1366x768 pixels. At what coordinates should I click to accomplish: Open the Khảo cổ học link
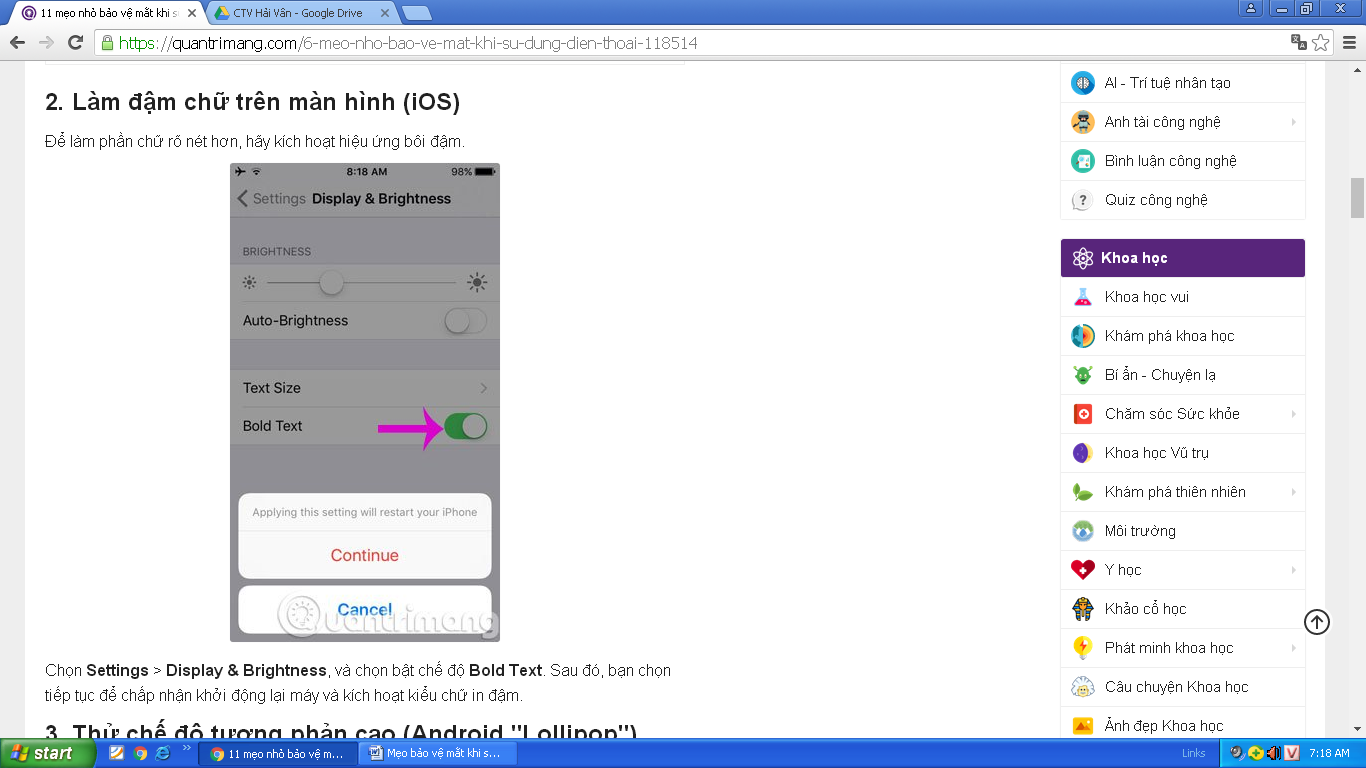click(1145, 609)
